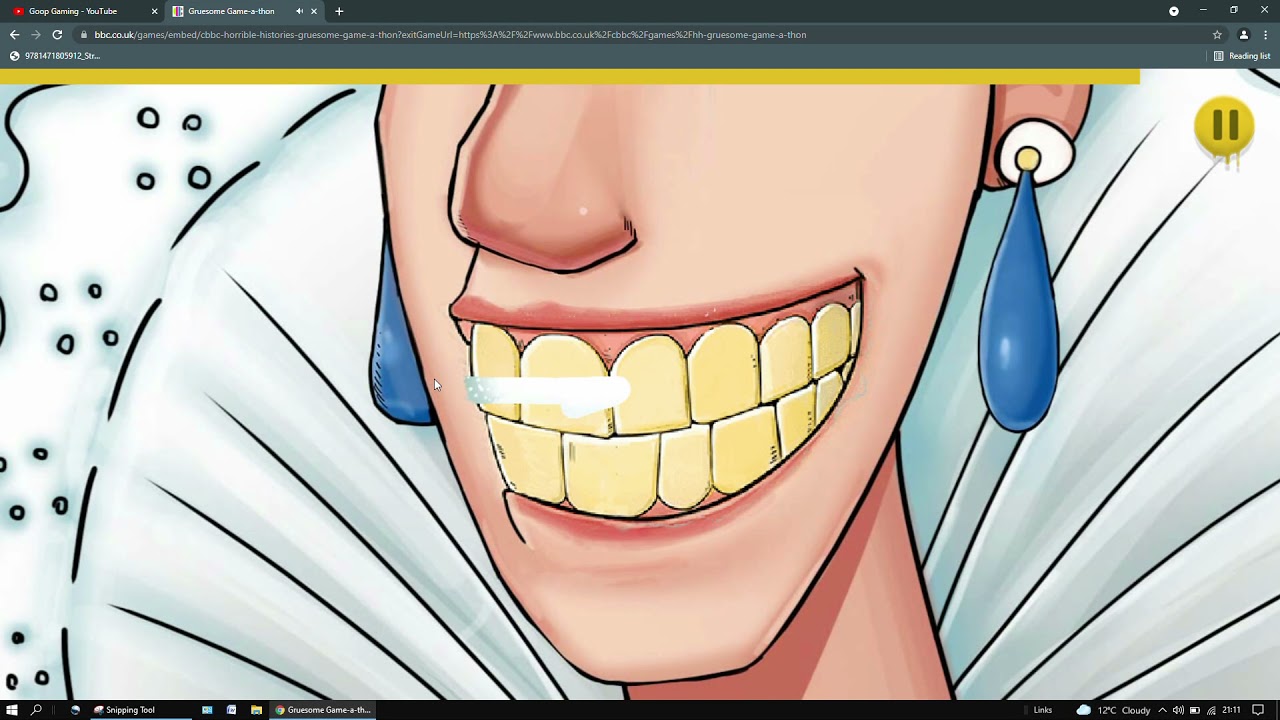
Task: Go back to the previous page
Action: pos(14,34)
